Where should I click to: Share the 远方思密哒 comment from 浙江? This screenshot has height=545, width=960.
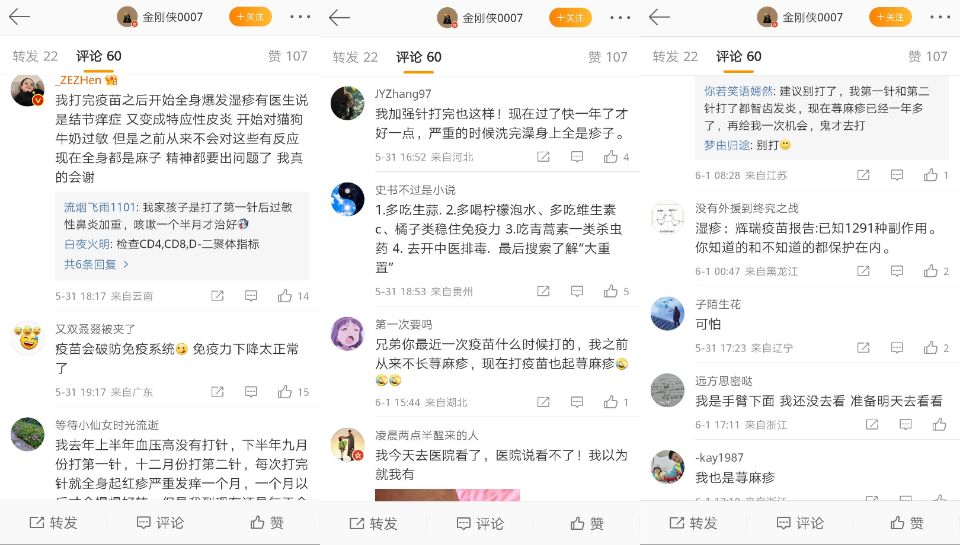872,424
